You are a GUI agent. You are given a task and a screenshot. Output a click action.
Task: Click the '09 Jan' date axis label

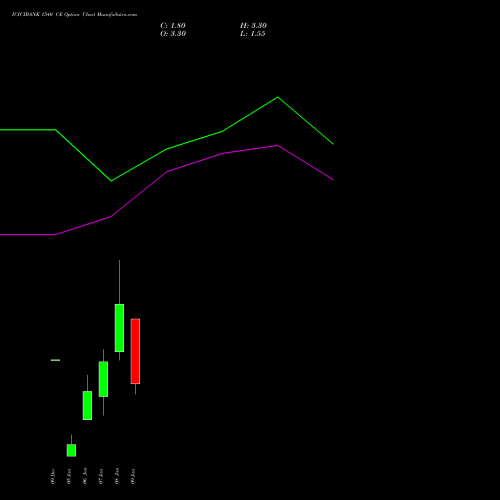[133, 476]
